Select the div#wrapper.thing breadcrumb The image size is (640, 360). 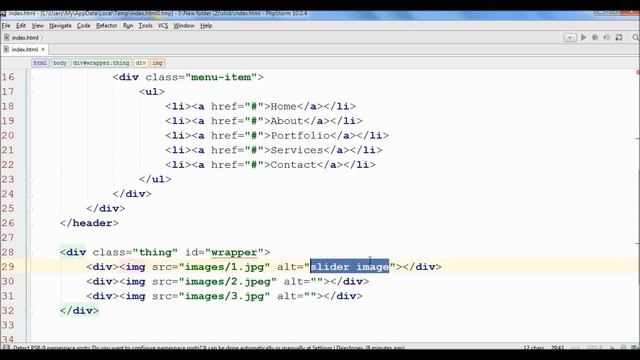click(101, 63)
